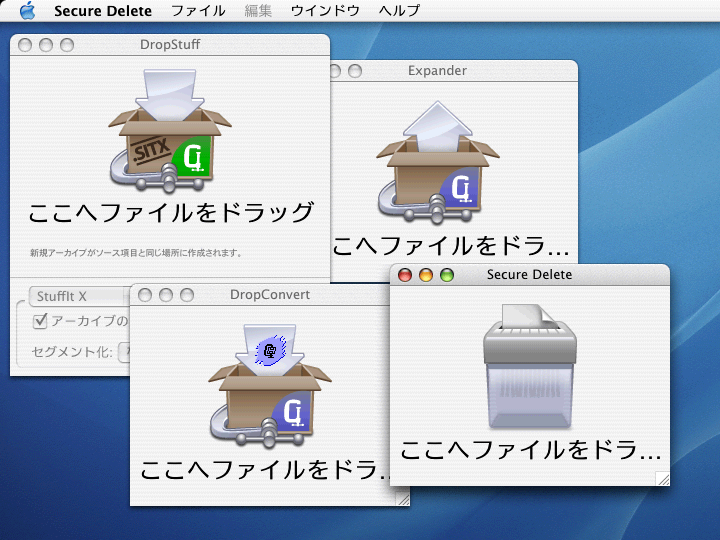720x540 pixels.
Task: Click the DropConvert window title
Action: tap(270, 295)
